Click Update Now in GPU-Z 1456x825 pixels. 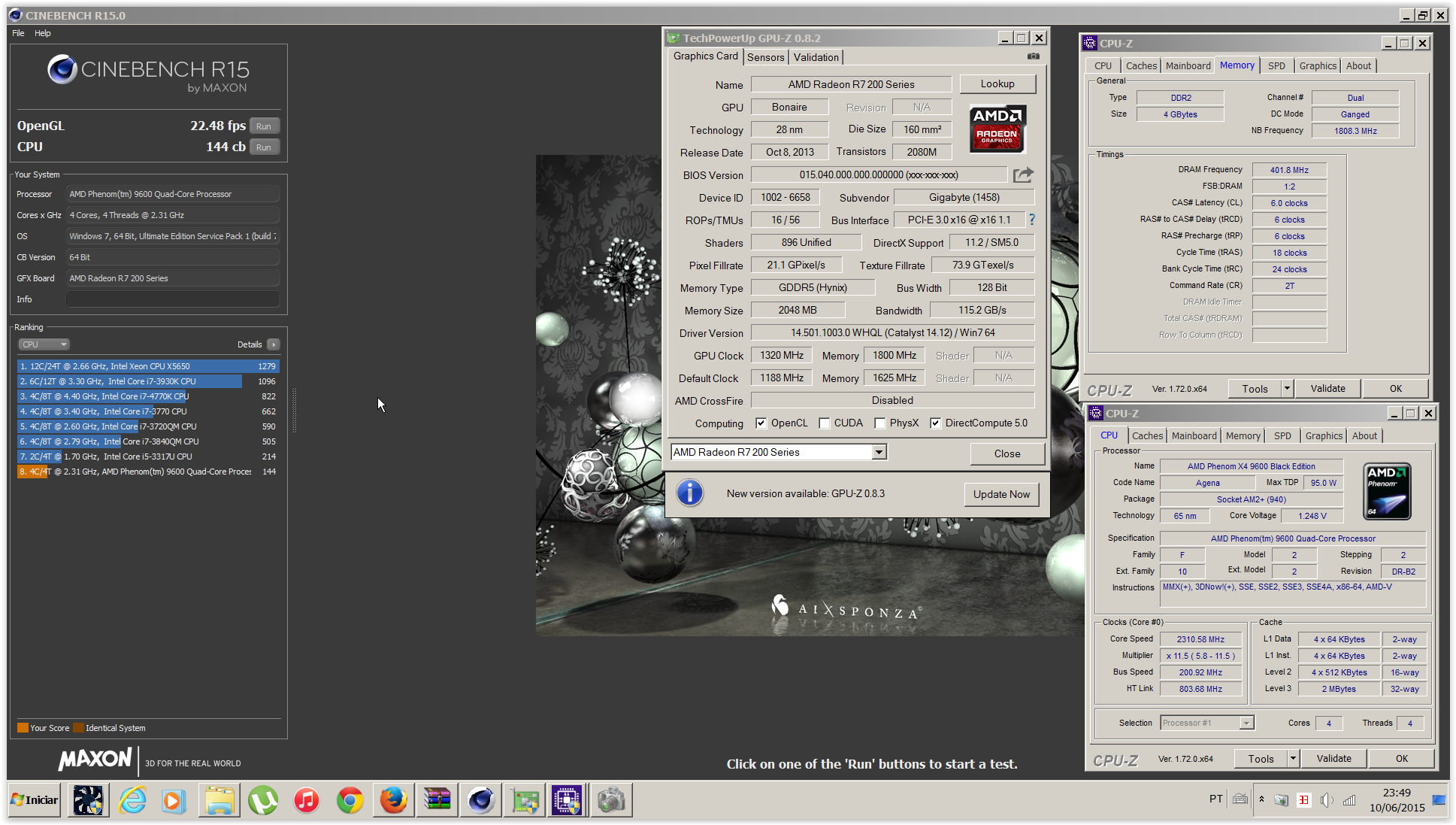[1001, 494]
